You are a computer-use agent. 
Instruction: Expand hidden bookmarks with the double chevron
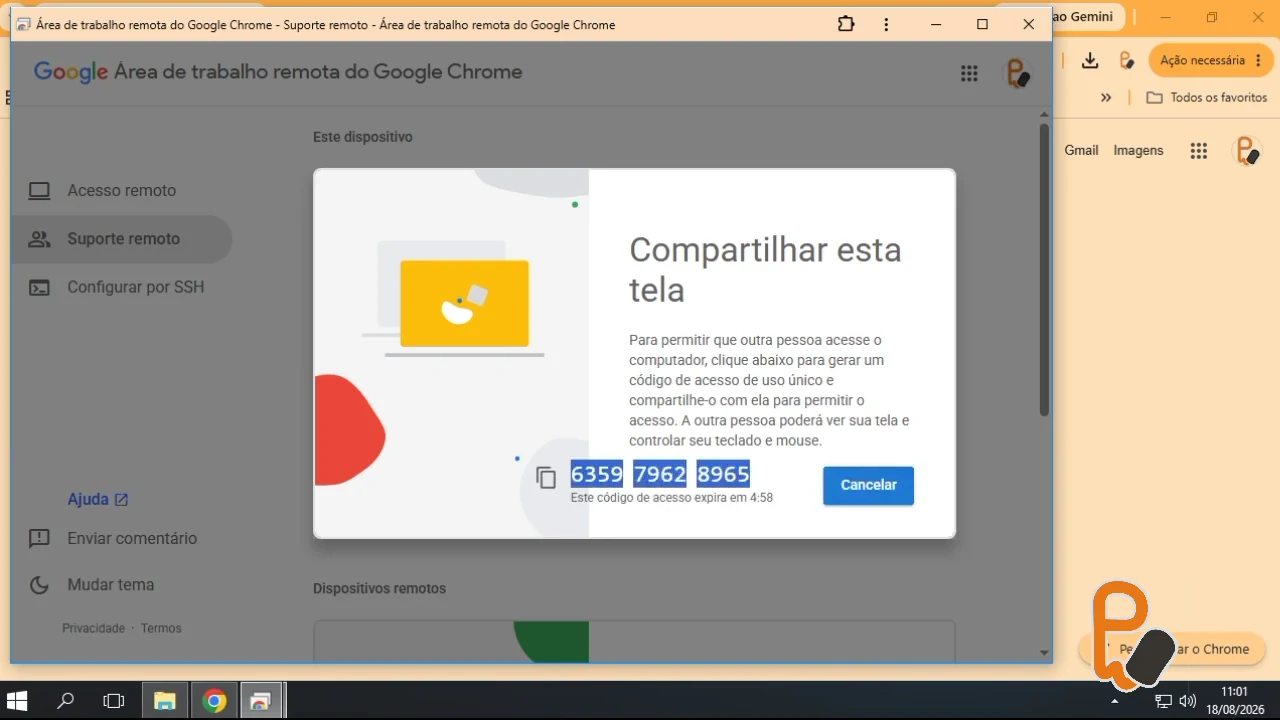point(1106,98)
